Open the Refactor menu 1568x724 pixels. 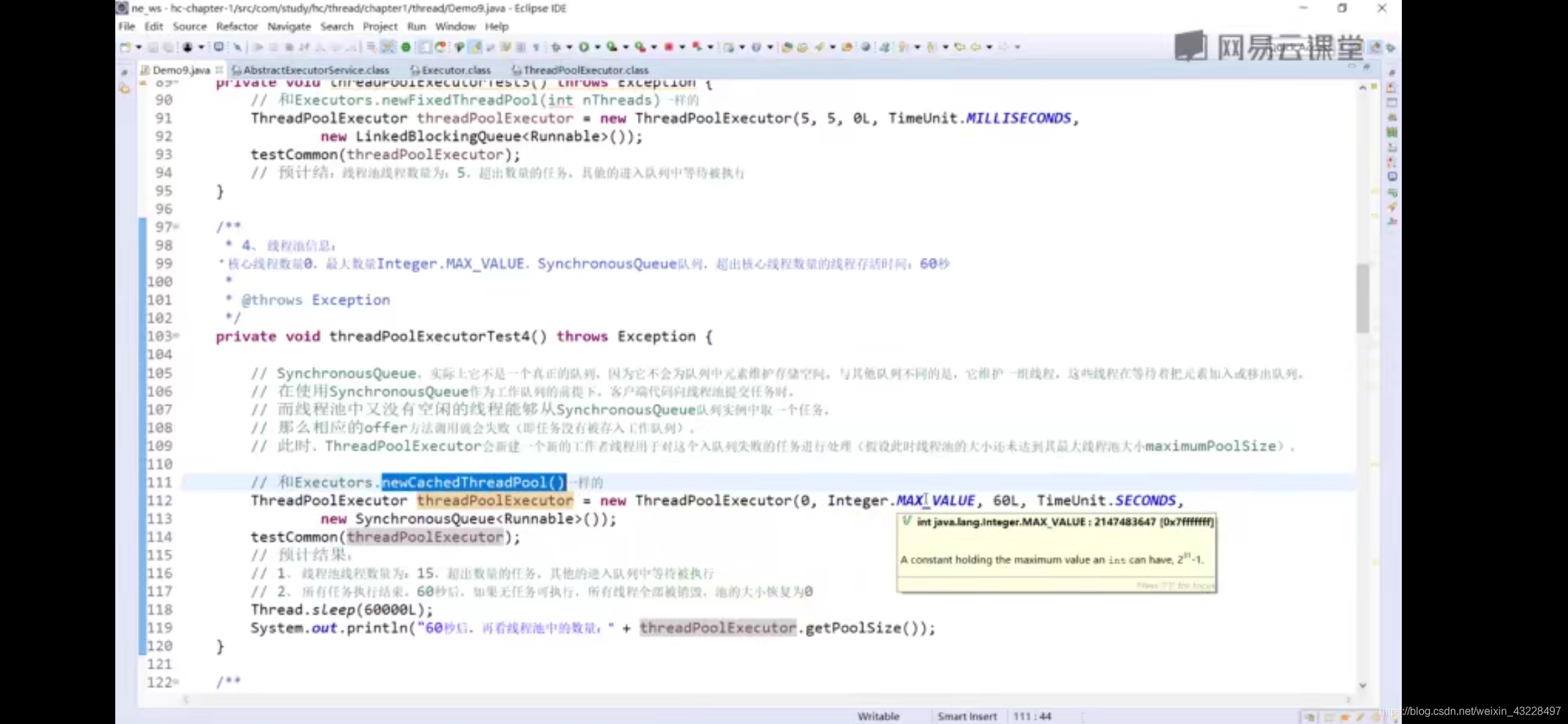point(237,26)
